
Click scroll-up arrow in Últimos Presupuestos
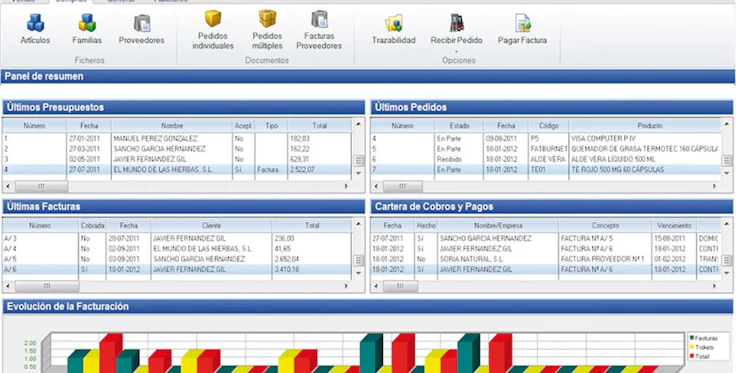point(359,124)
